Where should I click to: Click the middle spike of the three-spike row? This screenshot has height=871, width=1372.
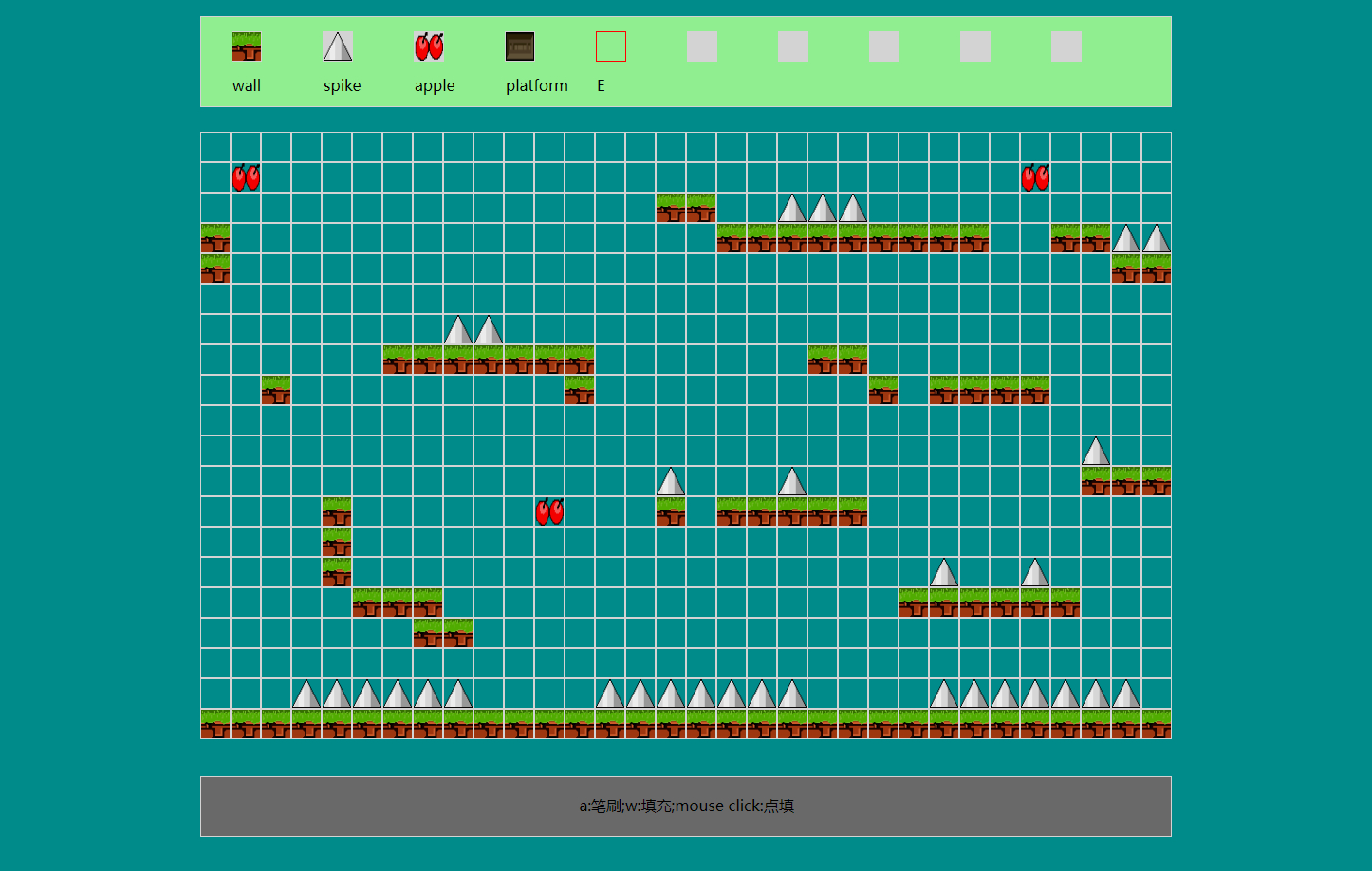click(x=823, y=208)
